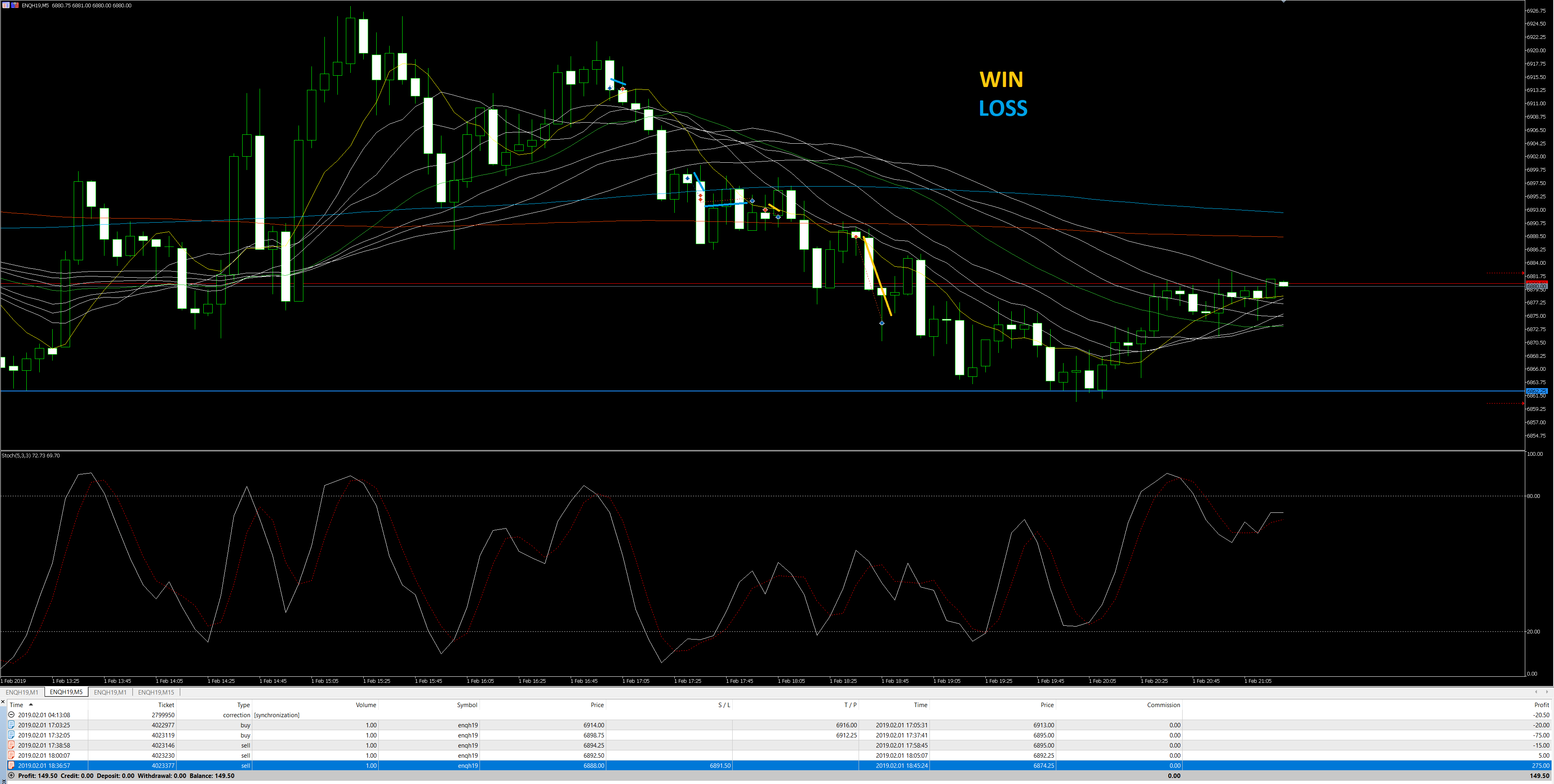The height and width of the screenshot is (784, 1554).
Task: Click the blue horizontal line price tag
Action: click(x=1537, y=391)
